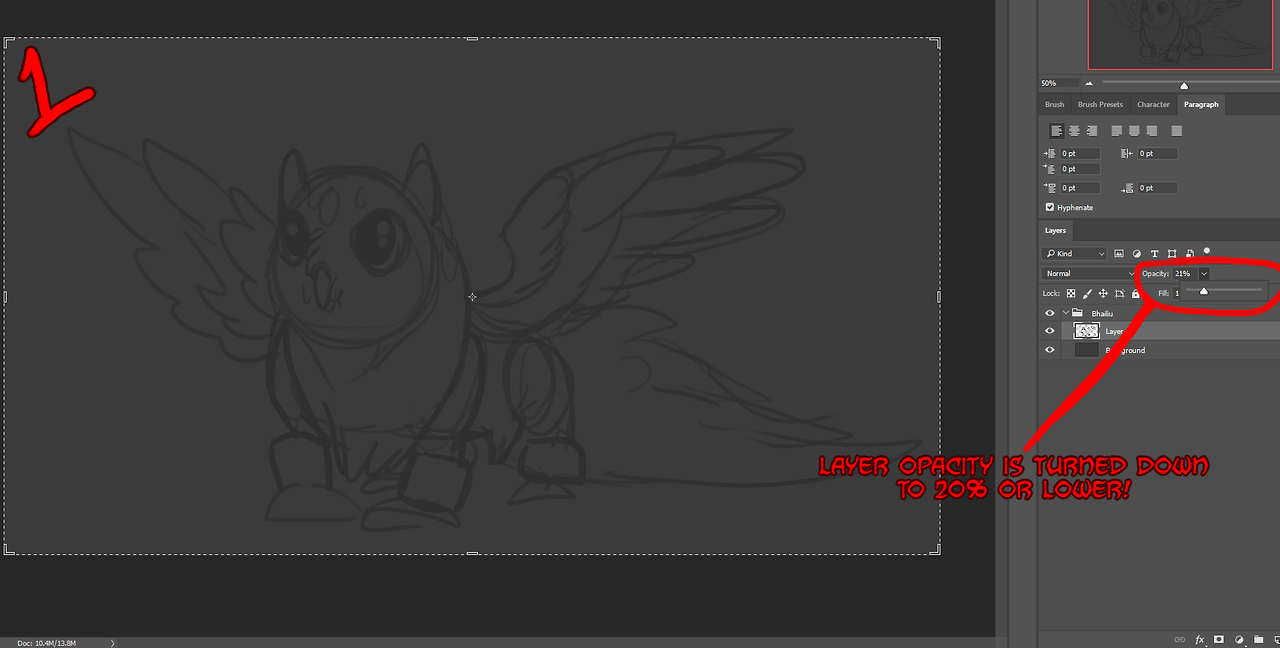This screenshot has height=648, width=1280.
Task: Uncheck the Hyphenate checkbox
Action: 1050,207
